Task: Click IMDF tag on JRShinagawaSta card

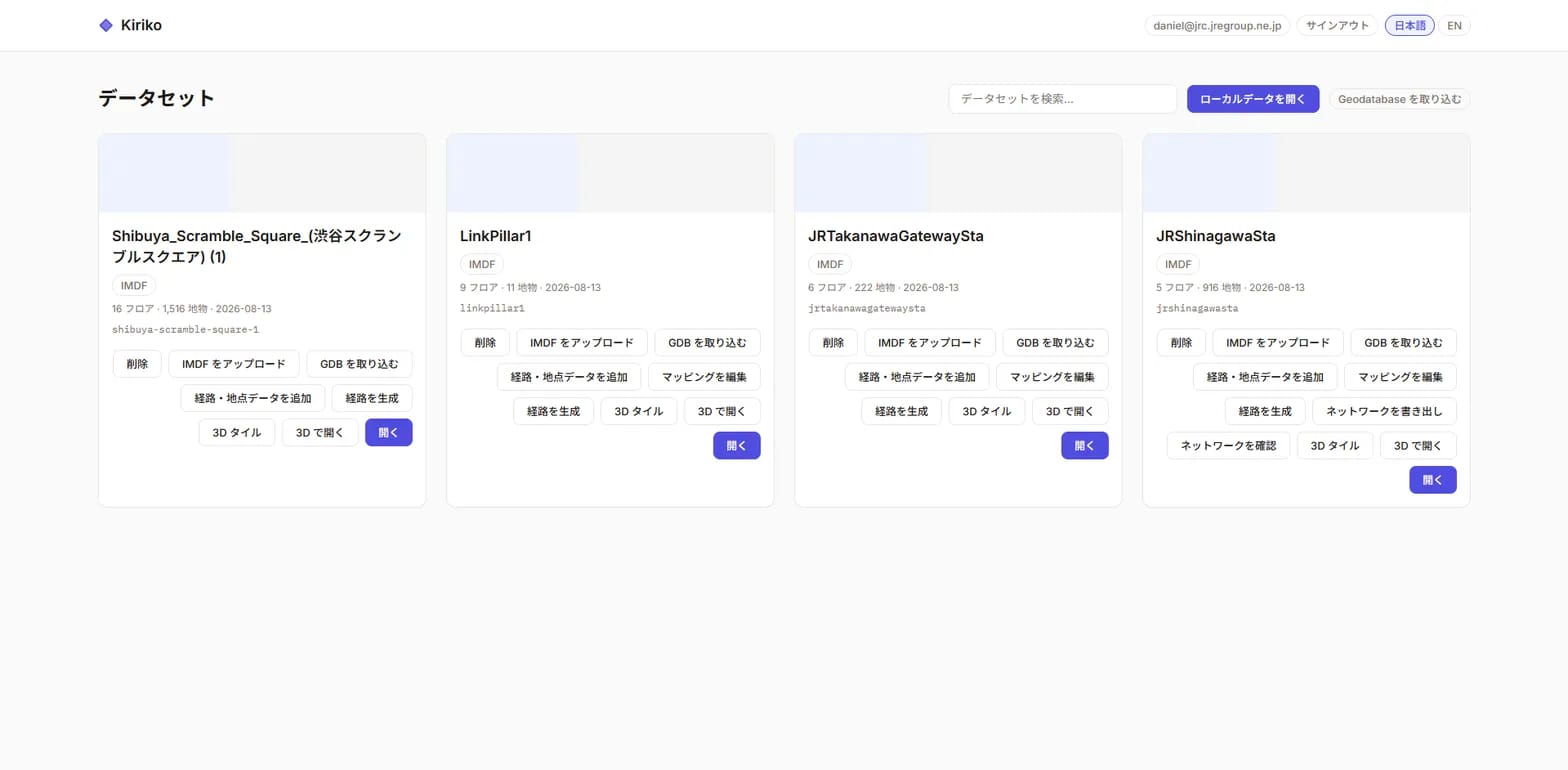Action: [x=1178, y=264]
